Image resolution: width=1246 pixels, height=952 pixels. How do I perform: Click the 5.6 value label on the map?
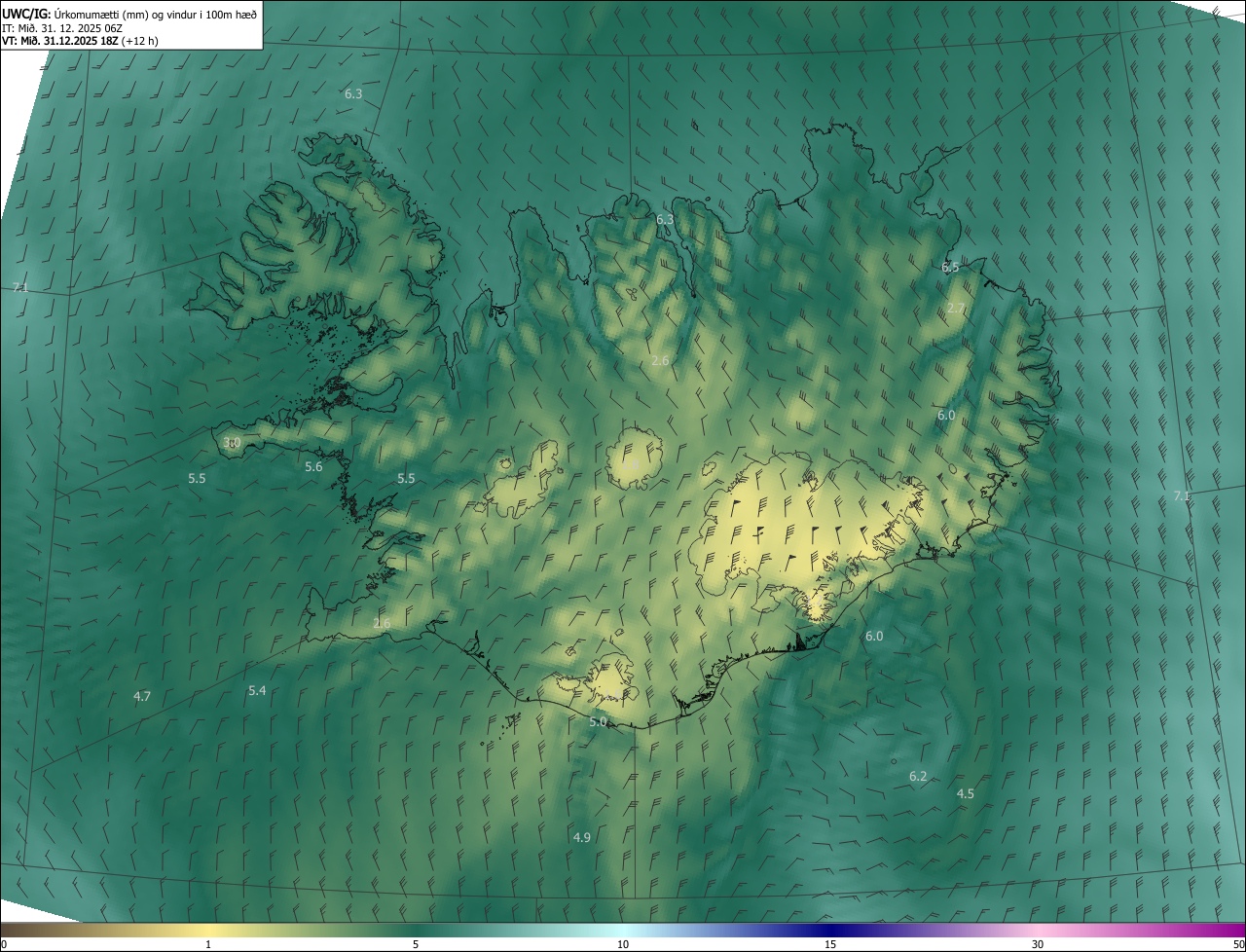tap(313, 467)
